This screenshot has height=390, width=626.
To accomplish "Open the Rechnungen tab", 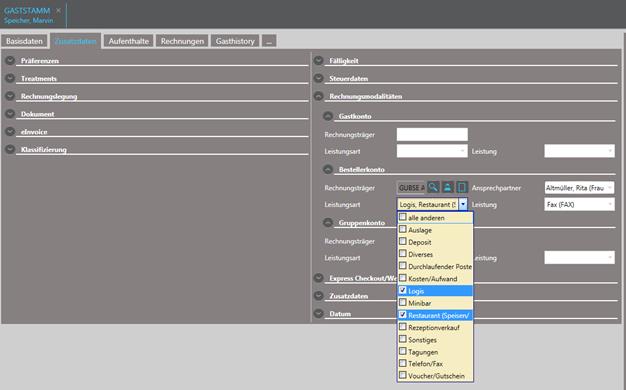I will [x=182, y=41].
